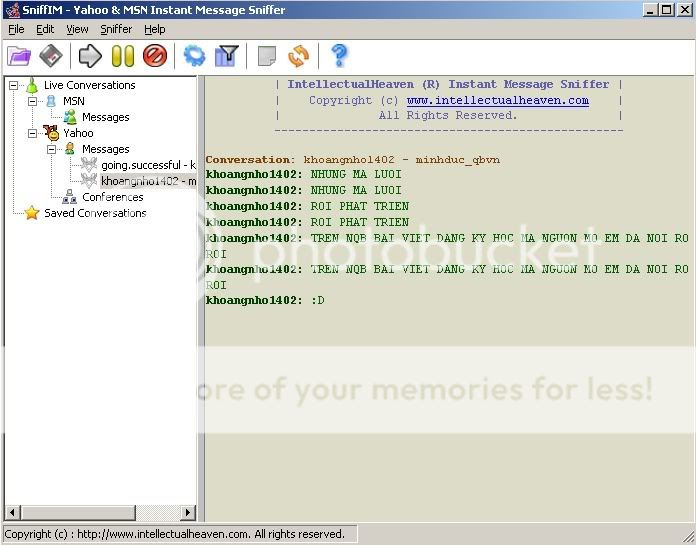Click the floppy disk save icon

pyautogui.click(x=51, y=56)
